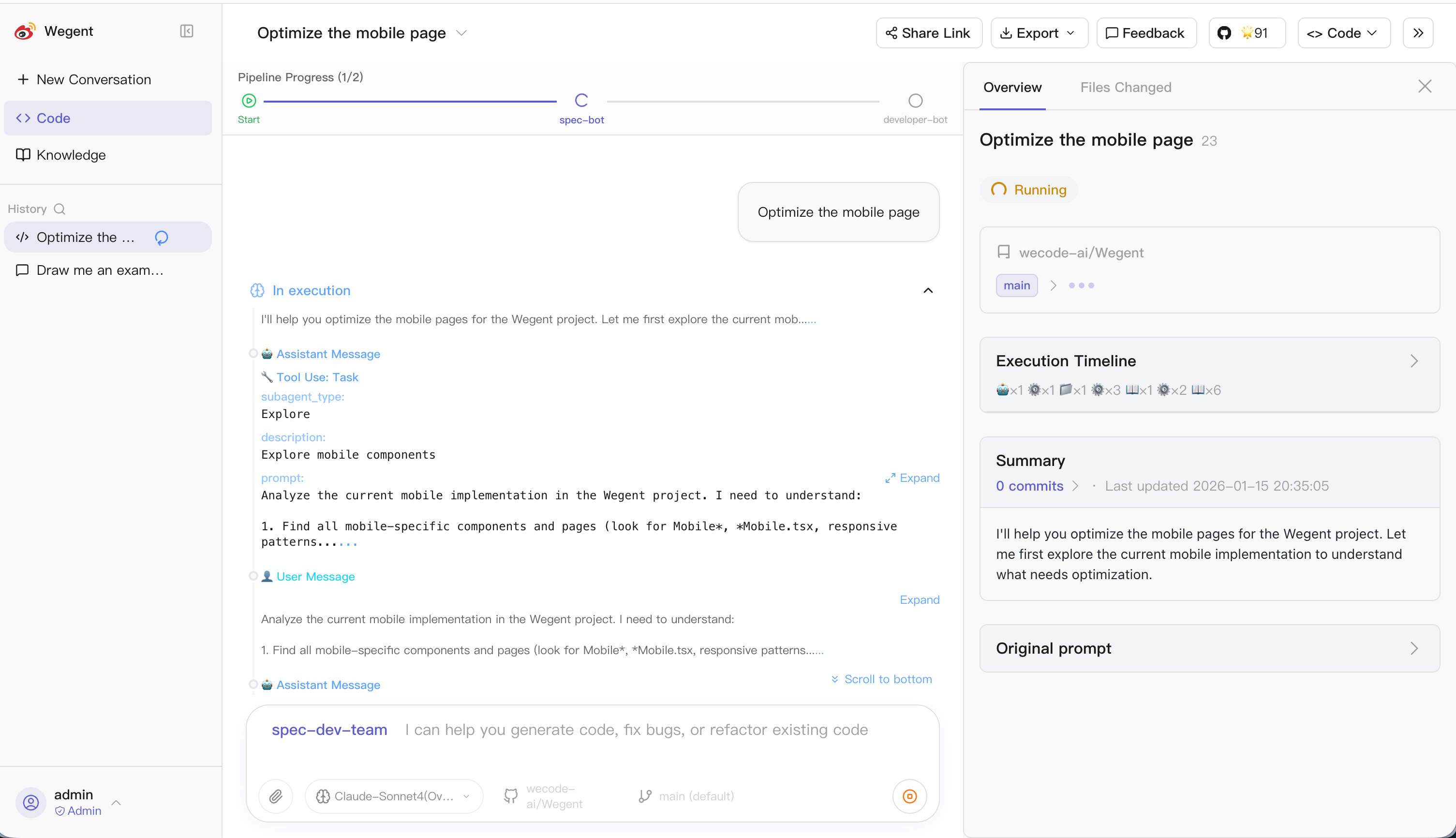Expand the Execution Timeline section
The image size is (1456, 838).
(1414, 361)
